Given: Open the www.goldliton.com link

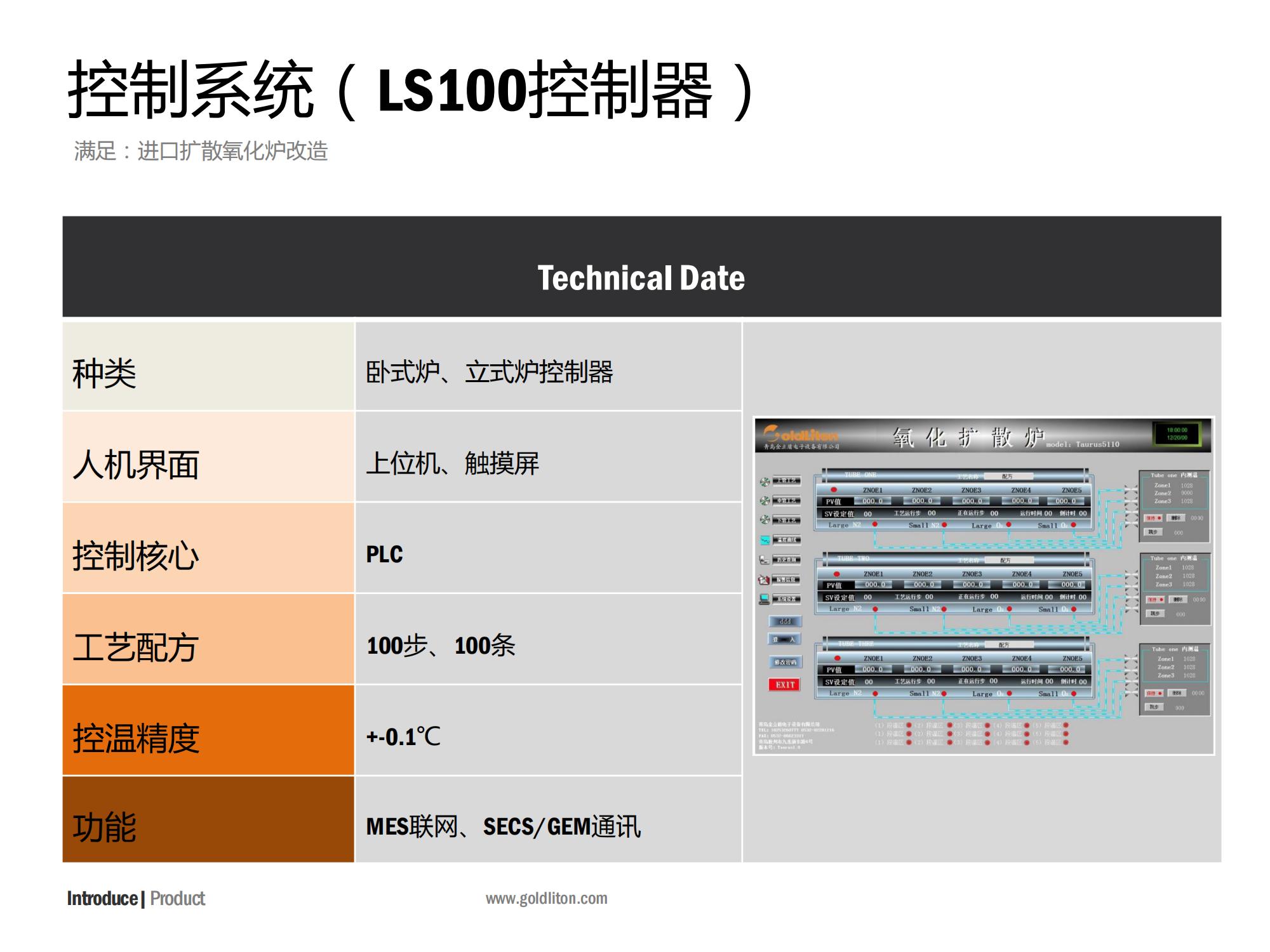Looking at the screenshot, I should point(547,899).
